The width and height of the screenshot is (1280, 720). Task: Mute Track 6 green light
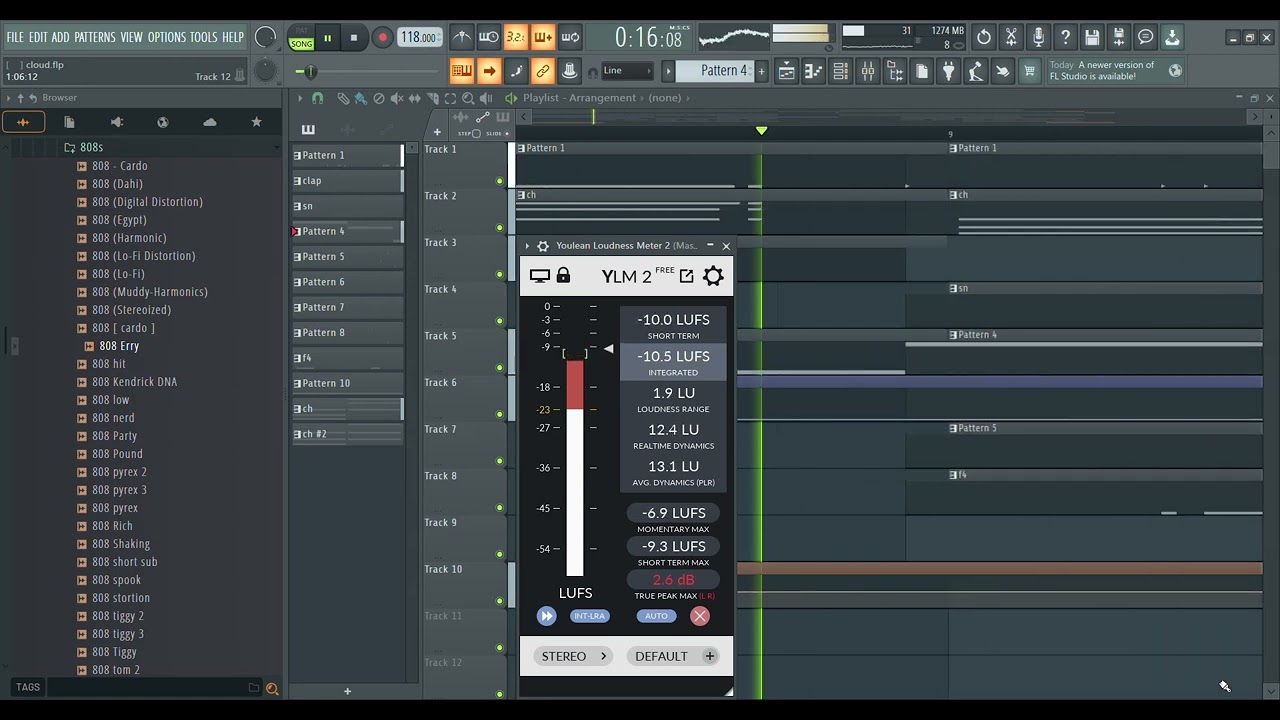tap(500, 414)
